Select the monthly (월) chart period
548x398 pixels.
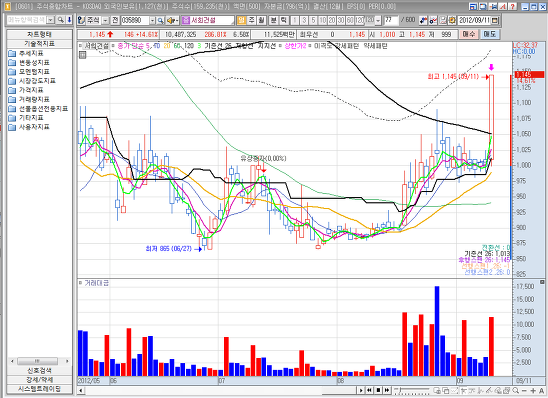point(261,20)
